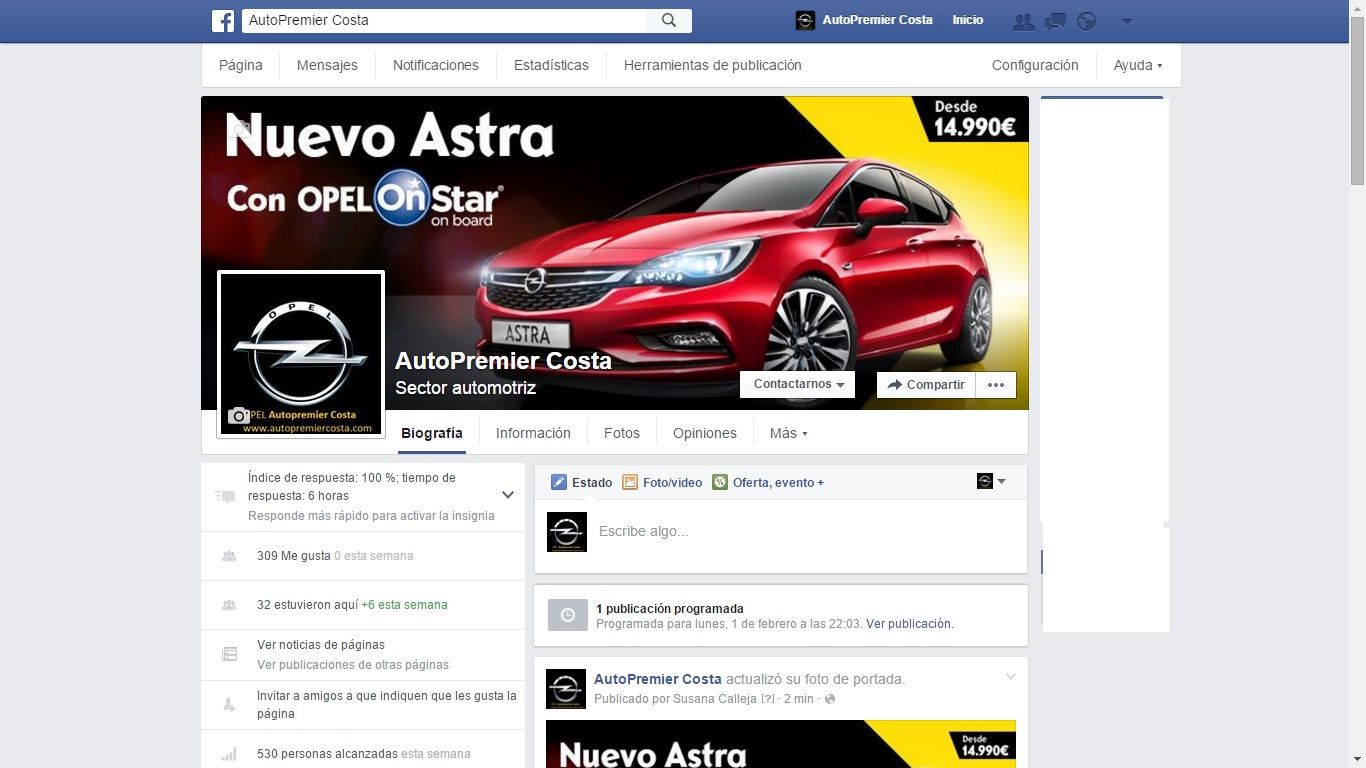Image resolution: width=1366 pixels, height=768 pixels.
Task: Open Ver noticias de páginas
Action: 321,645
